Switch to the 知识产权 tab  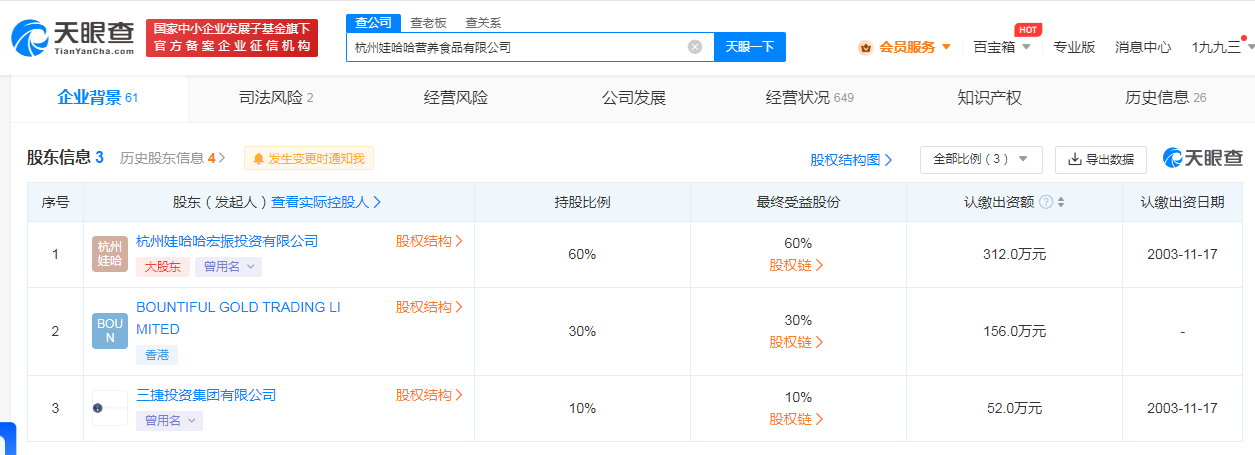(990, 98)
